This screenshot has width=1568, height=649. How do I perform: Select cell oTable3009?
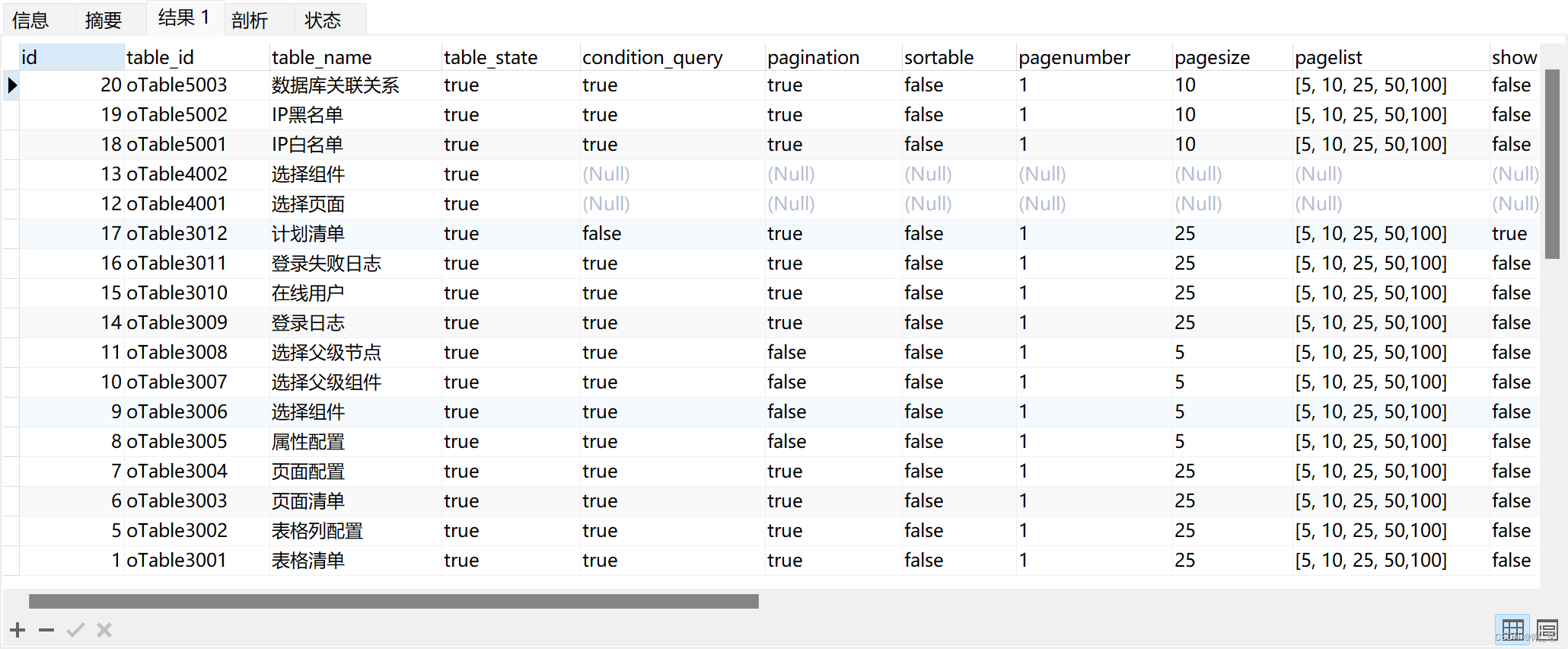point(196,322)
